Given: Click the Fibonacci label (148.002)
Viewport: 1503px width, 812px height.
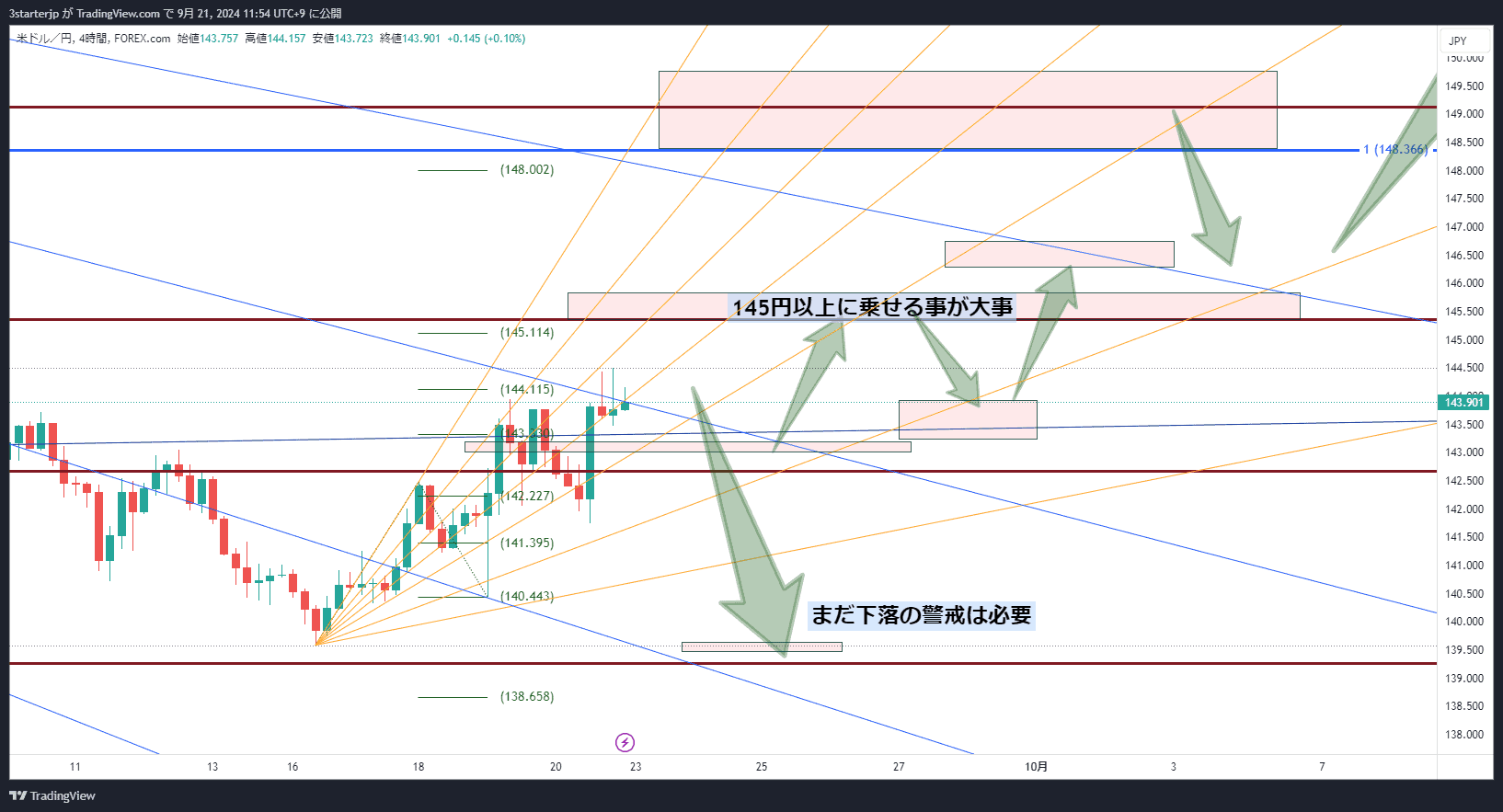Looking at the screenshot, I should [x=527, y=170].
